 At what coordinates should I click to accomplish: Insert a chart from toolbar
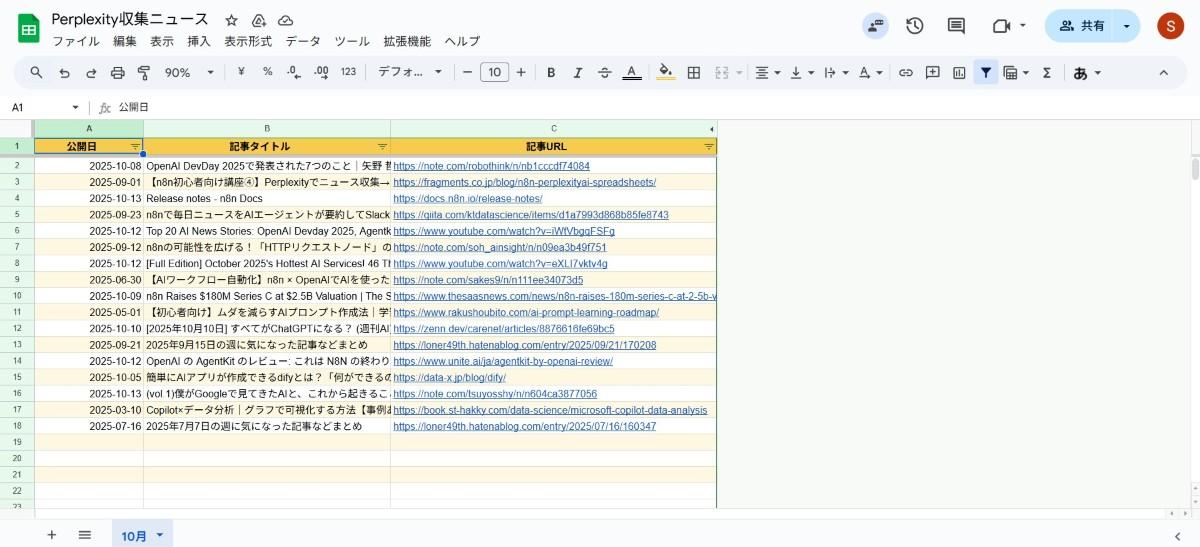click(959, 72)
